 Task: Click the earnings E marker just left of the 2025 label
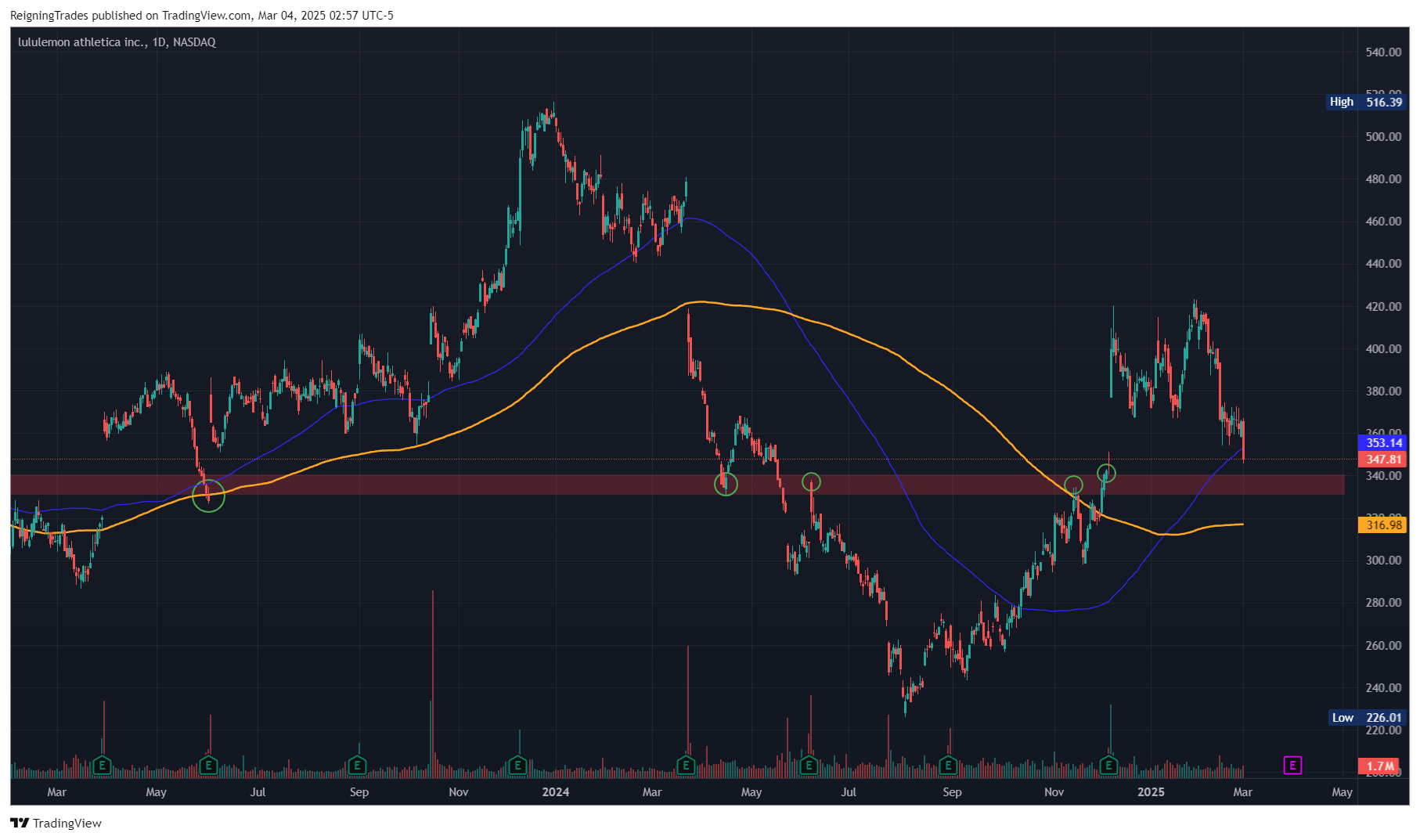click(1108, 765)
